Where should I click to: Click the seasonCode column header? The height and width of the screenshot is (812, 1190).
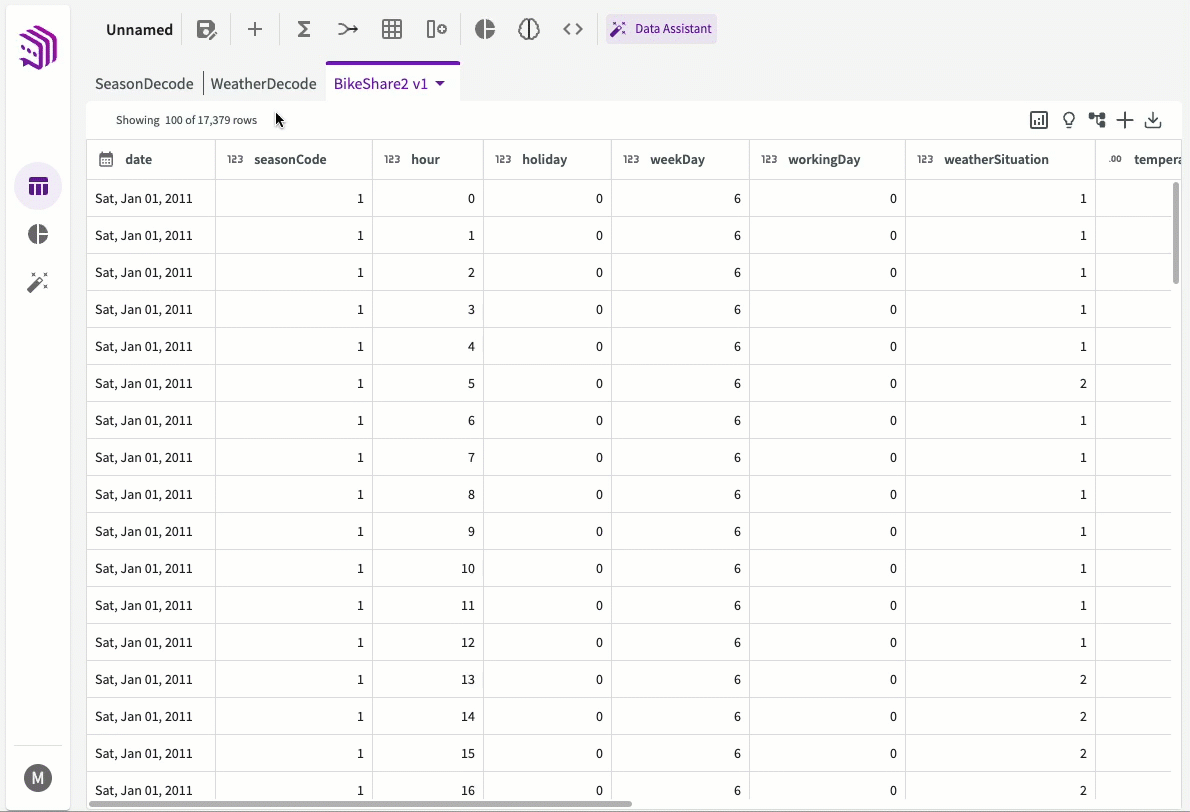point(294,159)
